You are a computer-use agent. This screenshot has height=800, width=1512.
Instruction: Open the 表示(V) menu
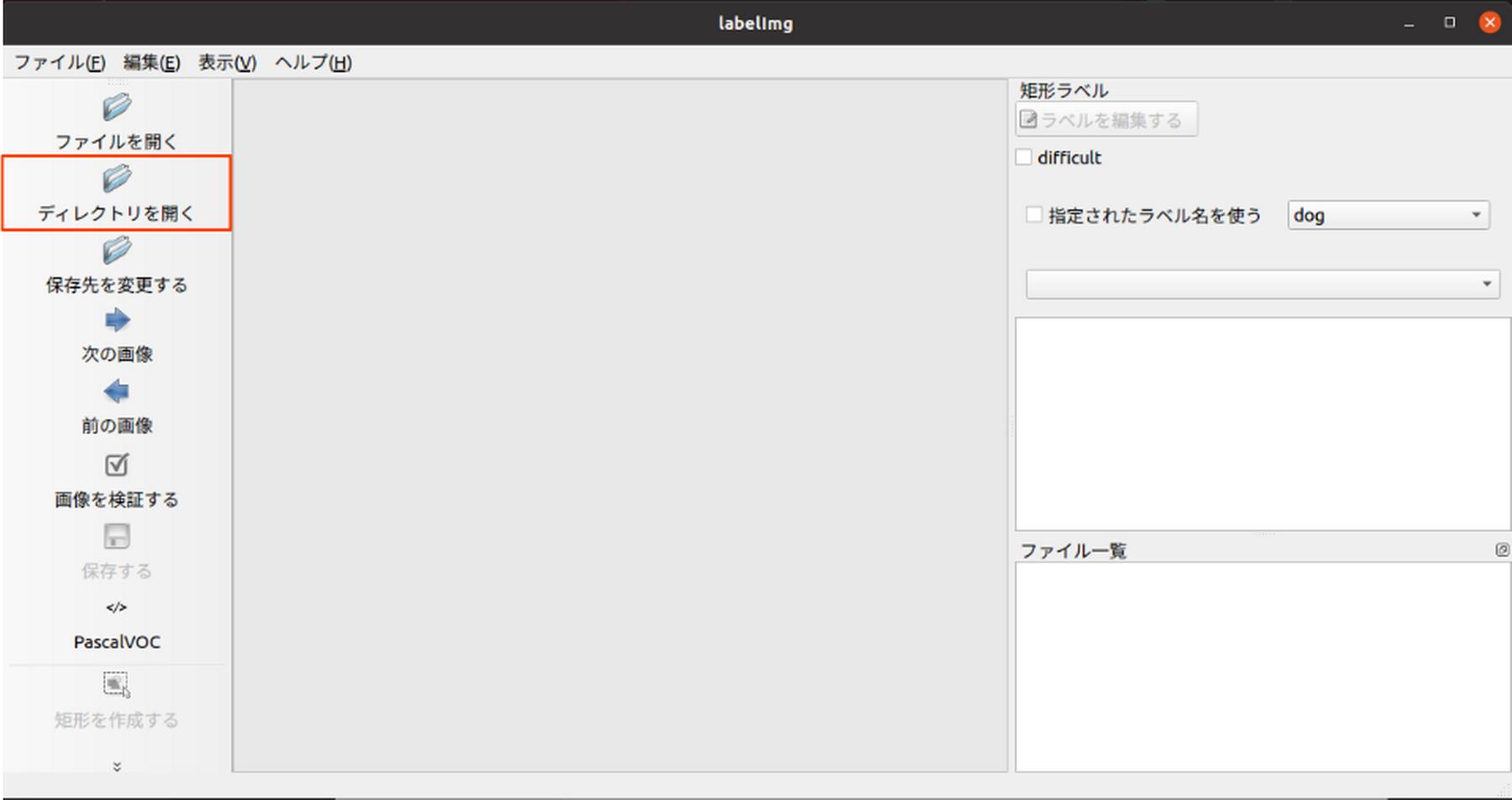(x=227, y=63)
